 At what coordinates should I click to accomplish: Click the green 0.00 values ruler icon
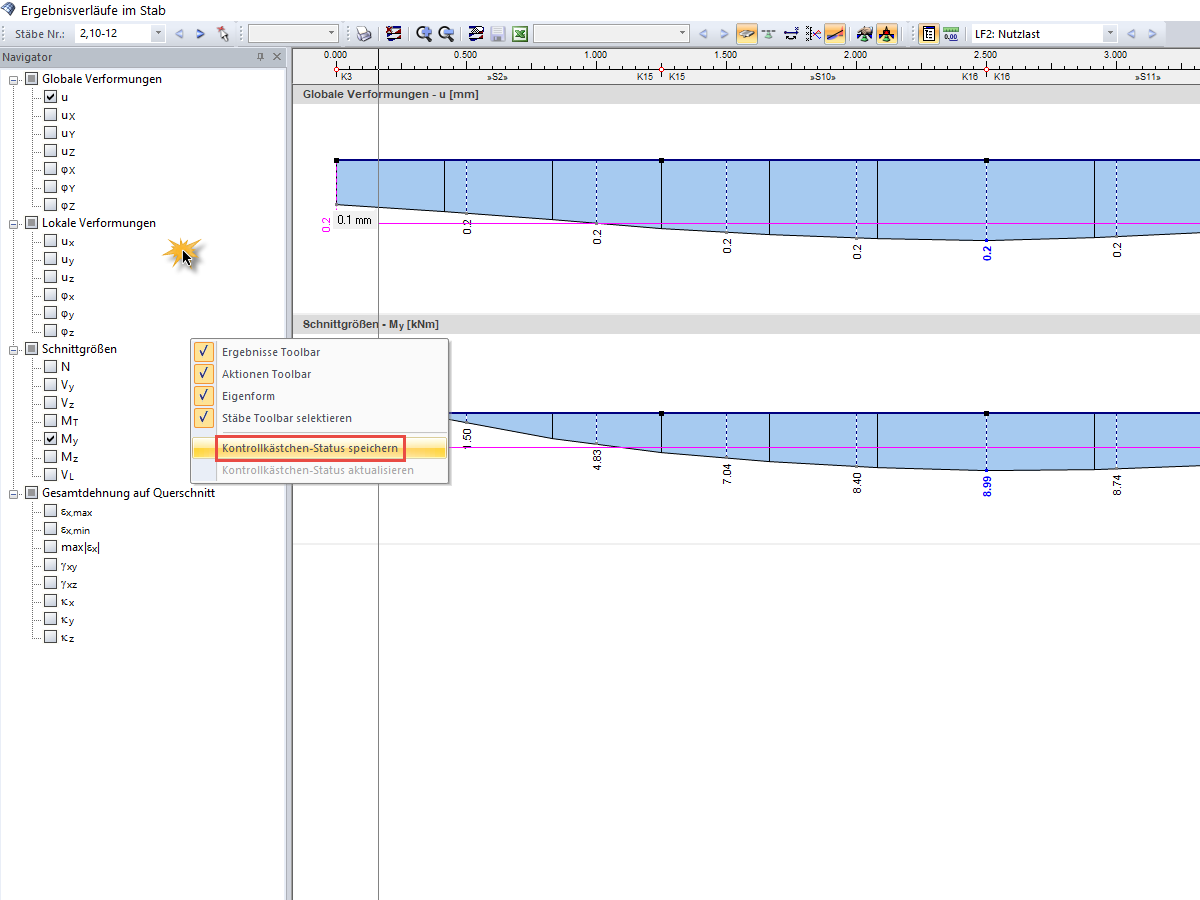952,34
